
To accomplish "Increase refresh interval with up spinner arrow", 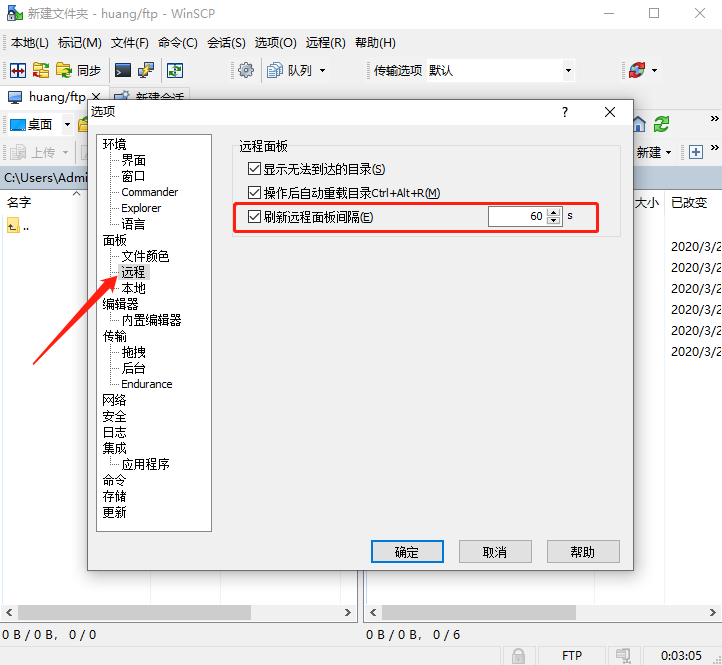I will click(x=554, y=212).
